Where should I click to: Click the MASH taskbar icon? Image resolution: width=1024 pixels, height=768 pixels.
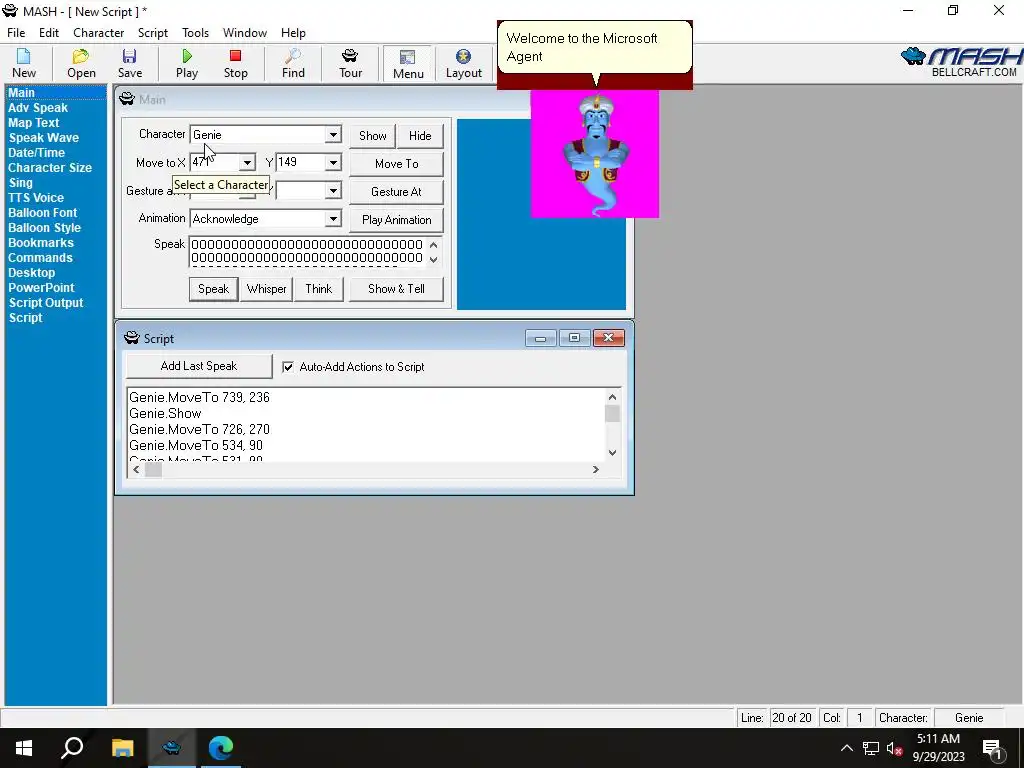pos(172,748)
